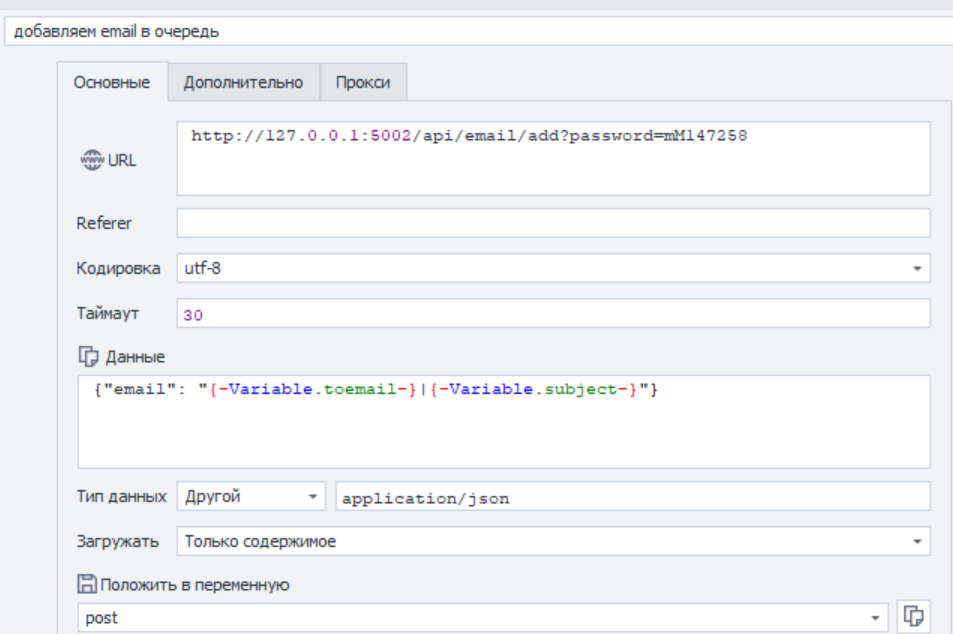Open the Тип данных Другой dropdown
This screenshot has width=953, height=634.
pos(313,496)
